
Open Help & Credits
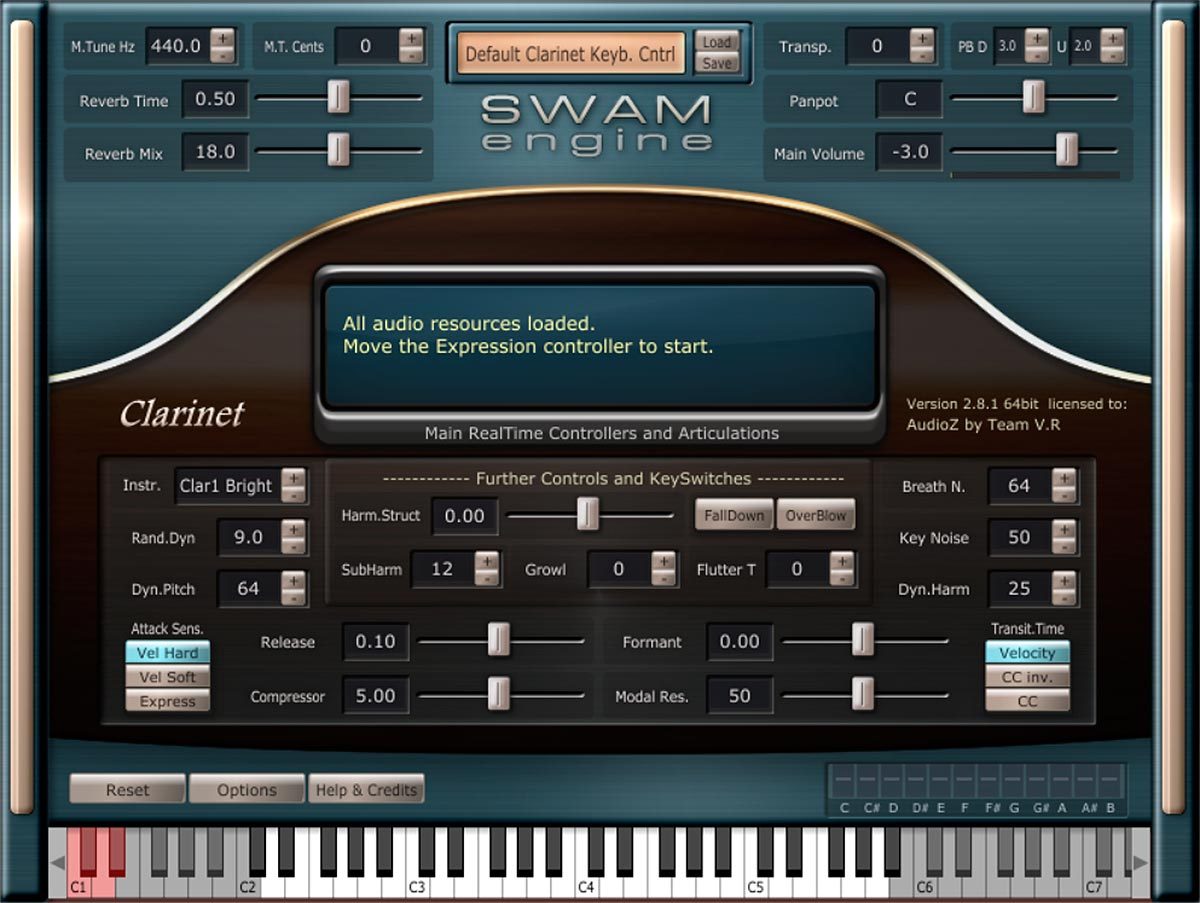[366, 789]
